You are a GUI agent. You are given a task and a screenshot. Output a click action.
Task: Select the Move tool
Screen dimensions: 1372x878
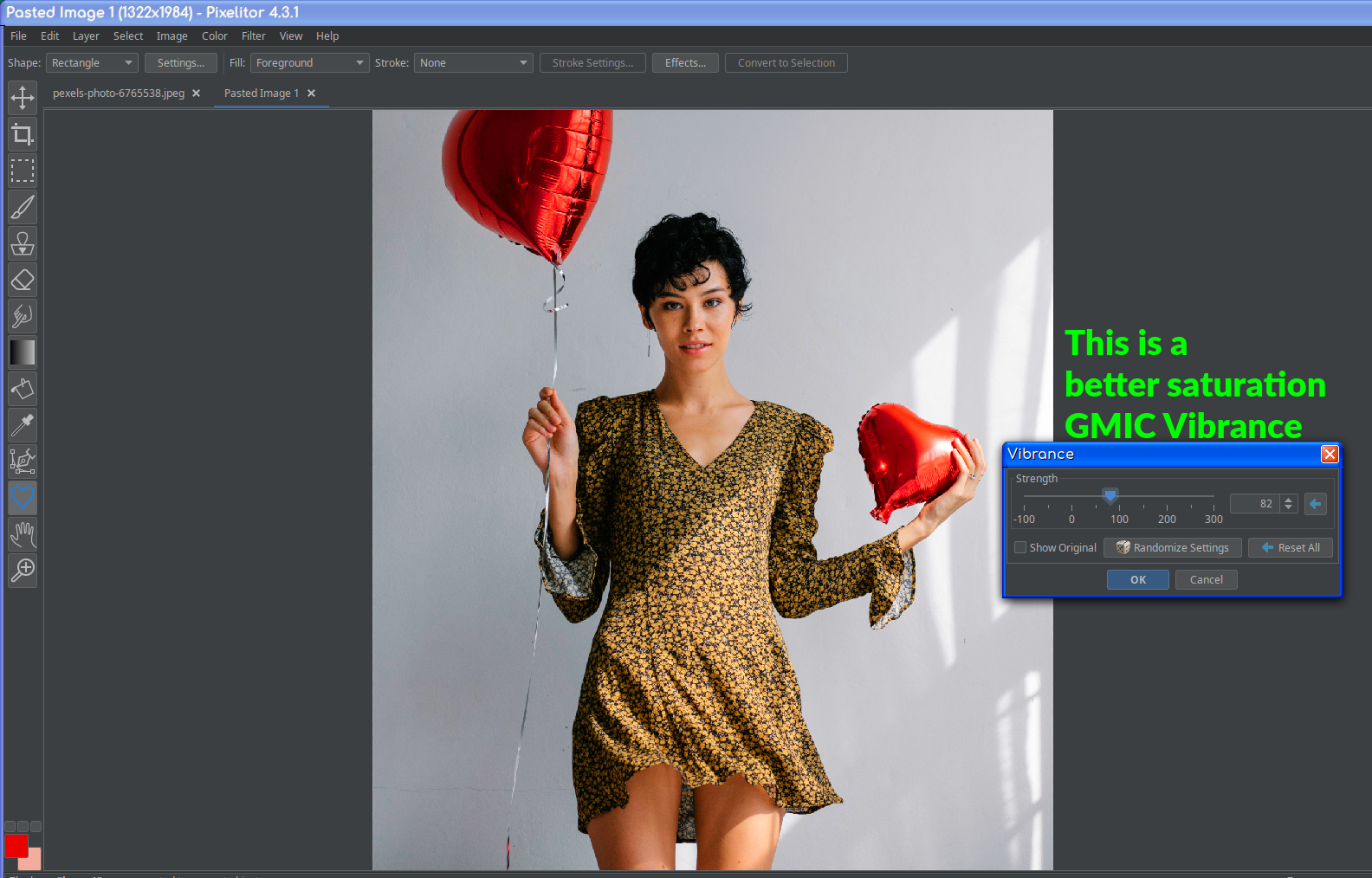(23, 98)
